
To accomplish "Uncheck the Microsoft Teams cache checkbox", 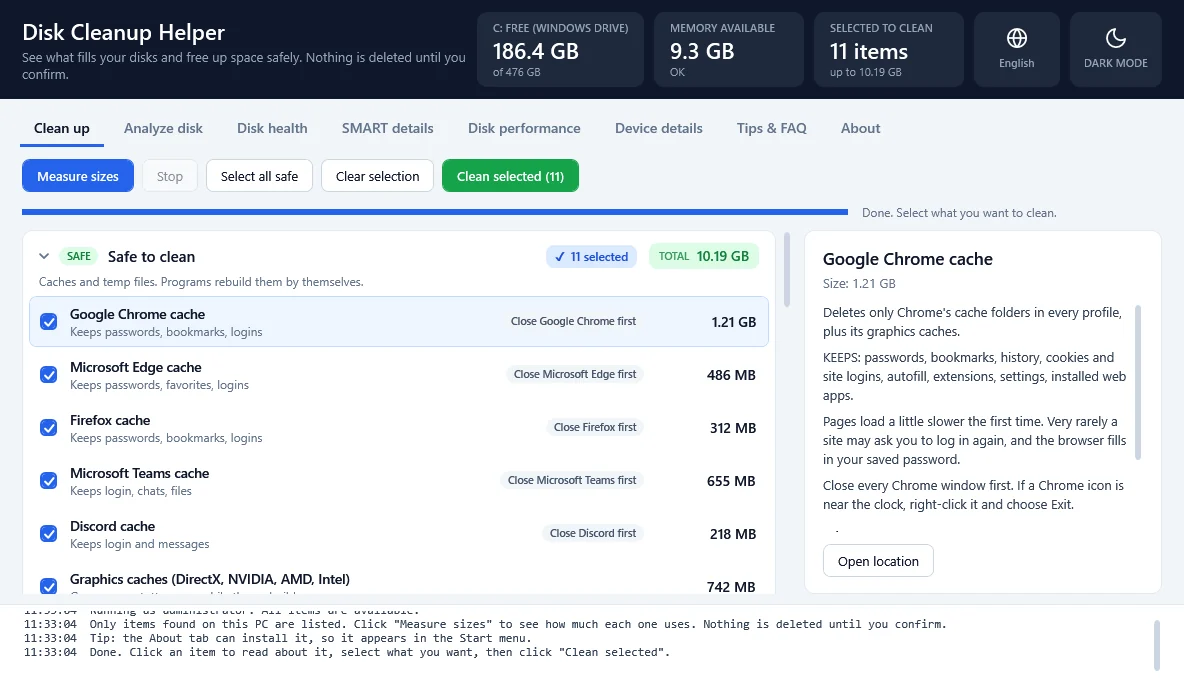I will click(x=48, y=480).
